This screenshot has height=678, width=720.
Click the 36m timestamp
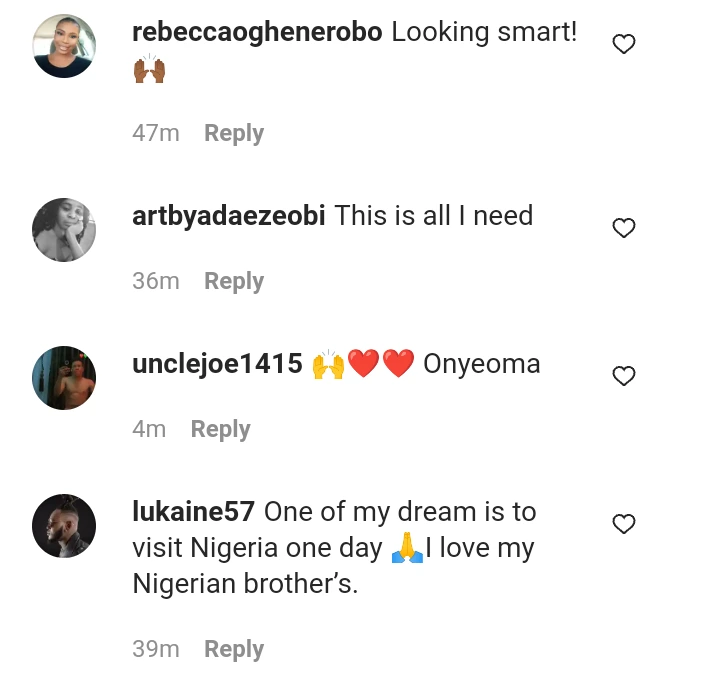pyautogui.click(x=156, y=281)
